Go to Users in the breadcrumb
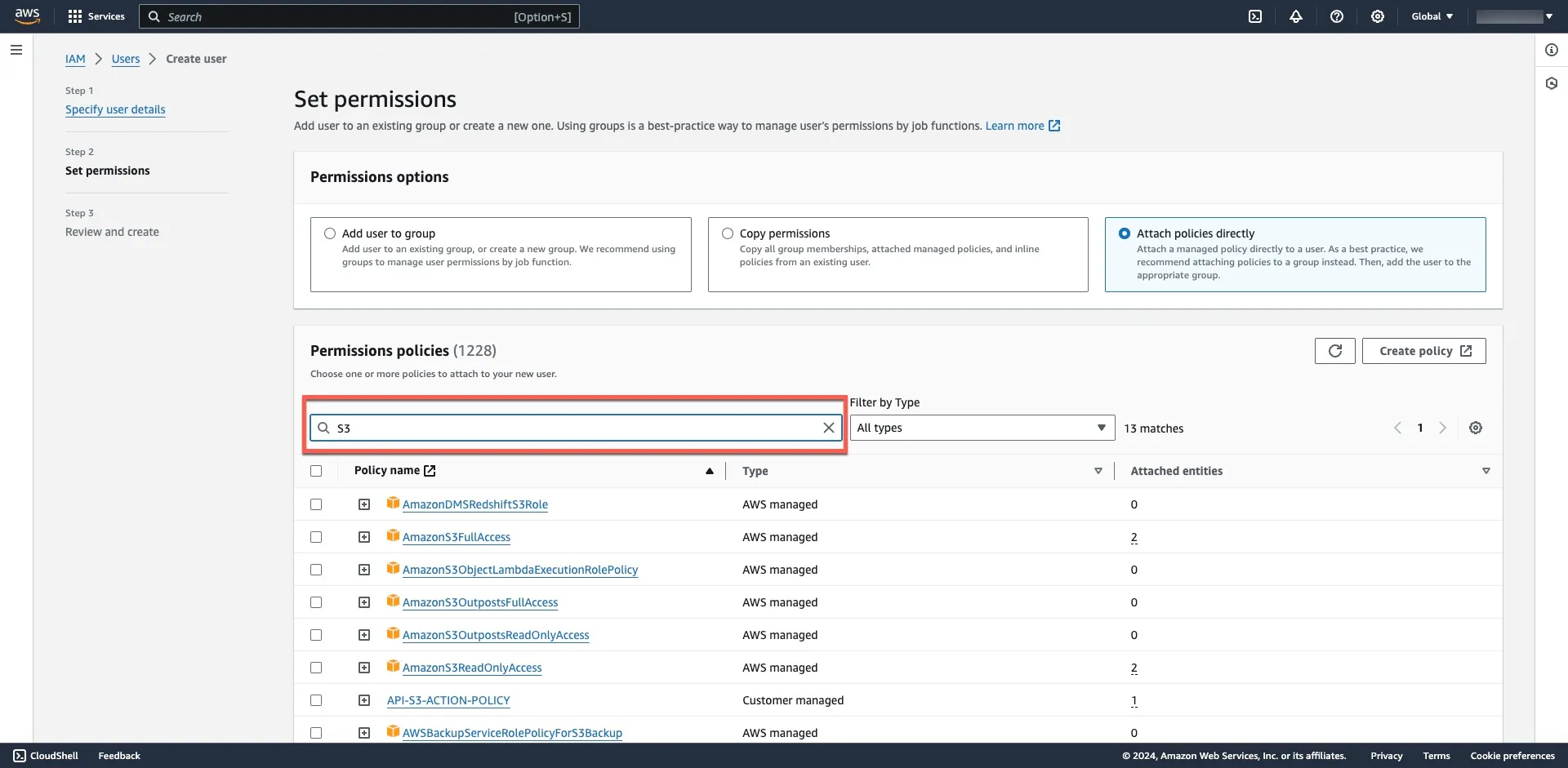Screen dimensions: 1568x768 (126, 59)
